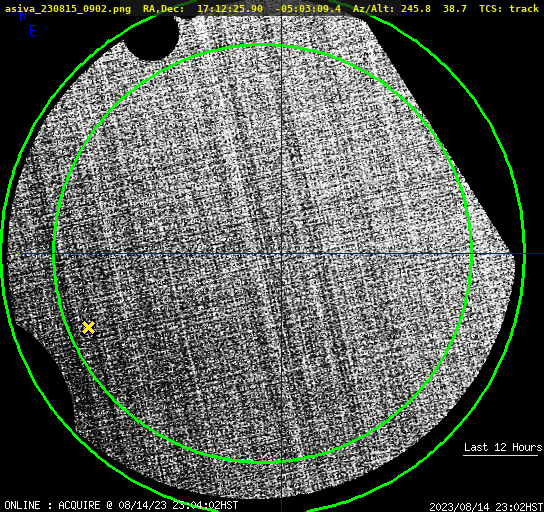Click the crosshair center intersection
Viewport: 544px width, 512px height.
coord(281,254)
